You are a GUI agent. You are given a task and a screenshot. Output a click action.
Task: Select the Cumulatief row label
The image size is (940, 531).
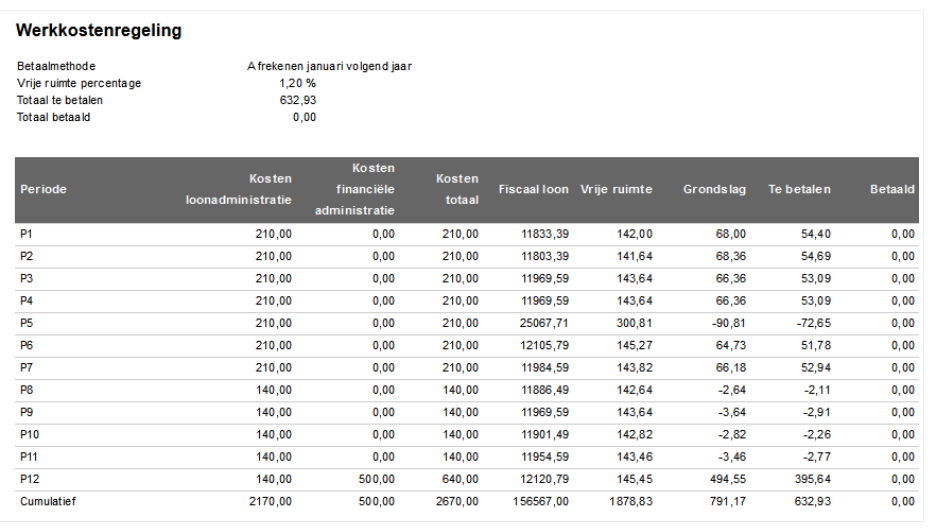[x=47, y=501]
